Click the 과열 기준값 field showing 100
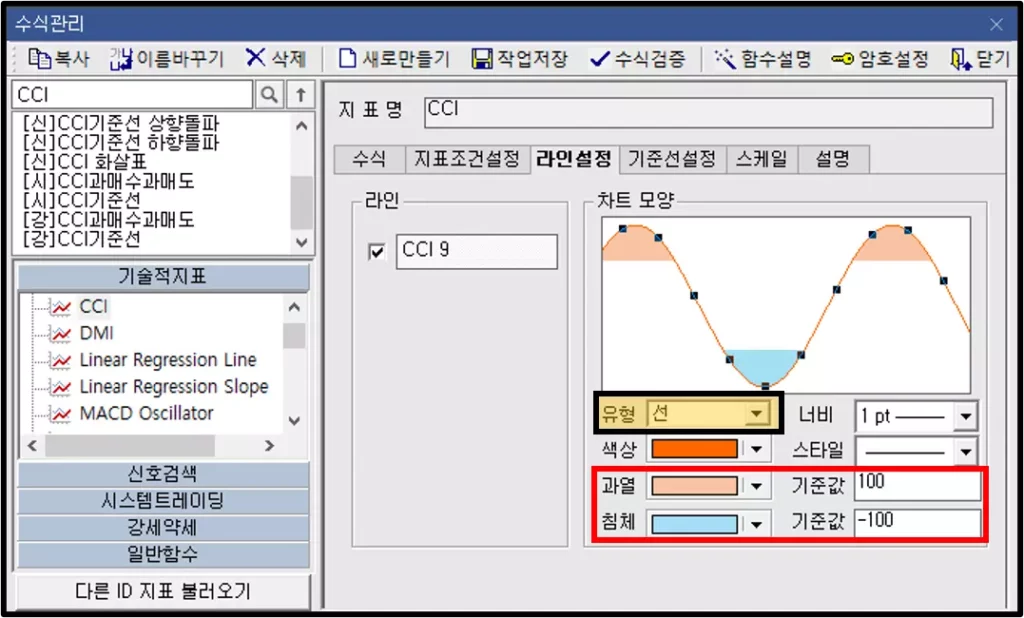1024x618 pixels. [917, 485]
